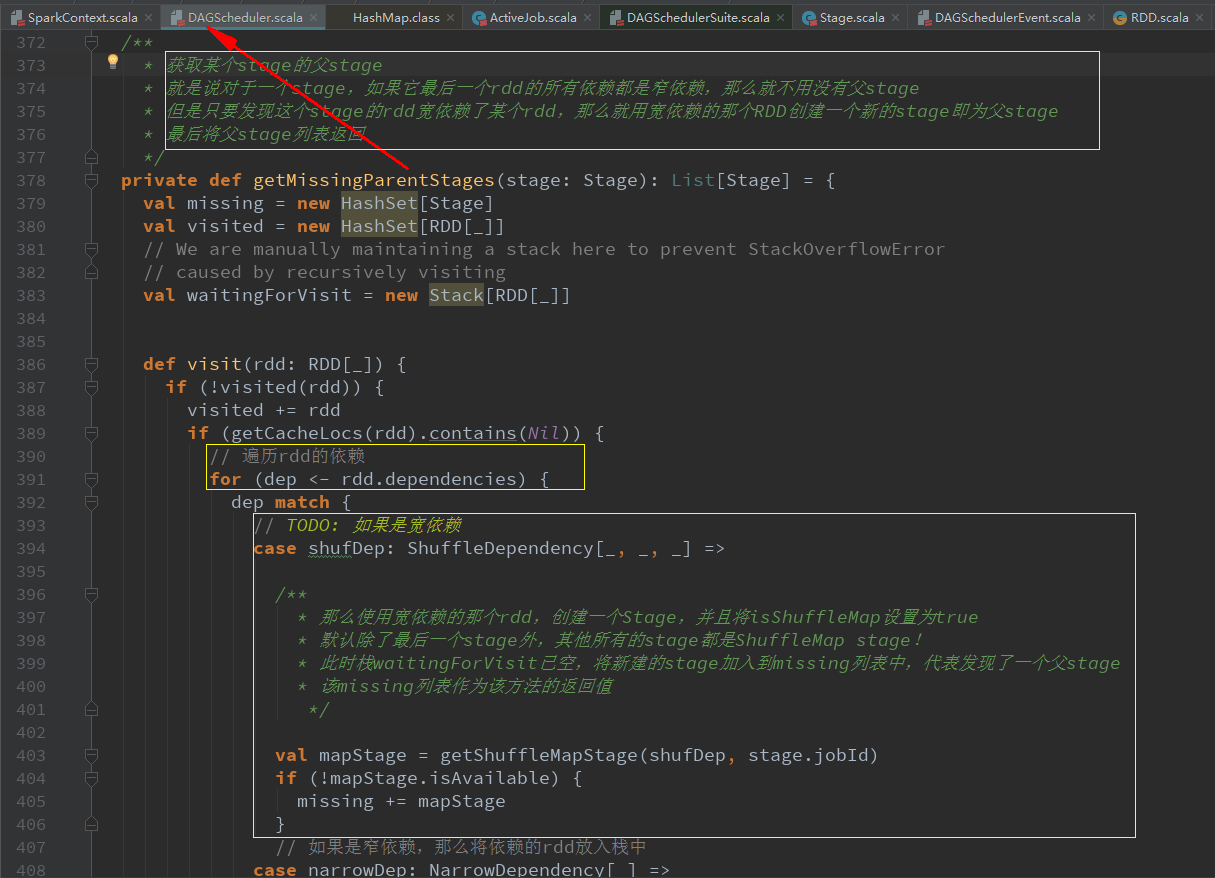Click the DAGScheduler.scala file type icon
The height and width of the screenshot is (878, 1215).
(178, 18)
